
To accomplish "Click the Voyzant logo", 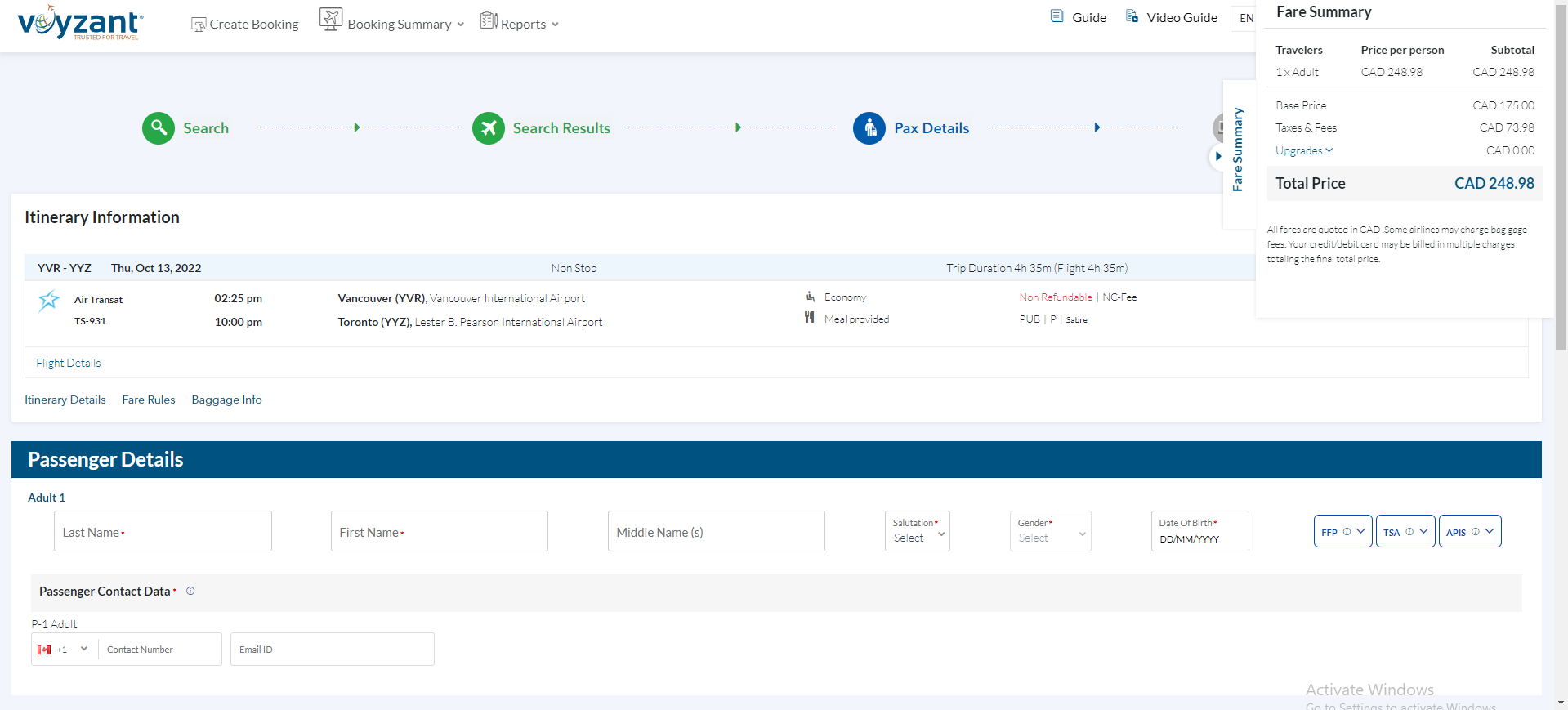I will pyautogui.click(x=80, y=23).
